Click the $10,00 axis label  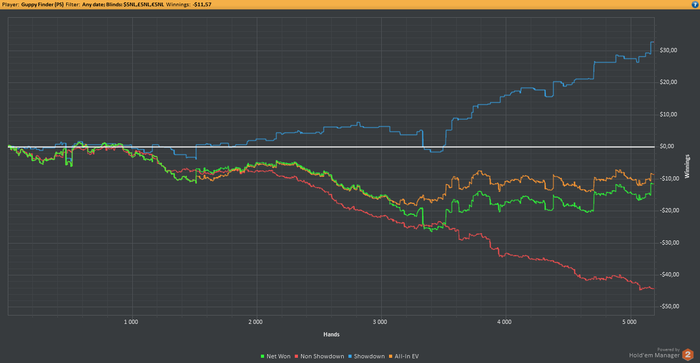click(x=668, y=114)
